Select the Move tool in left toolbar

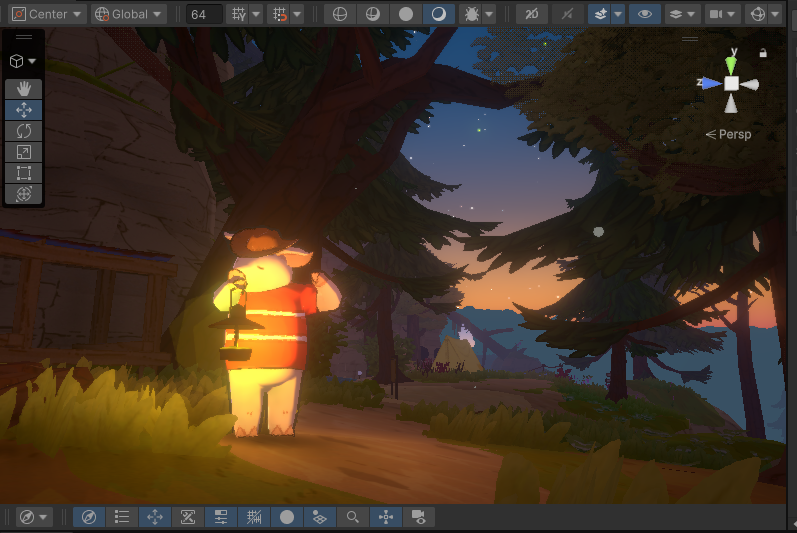coord(23,110)
